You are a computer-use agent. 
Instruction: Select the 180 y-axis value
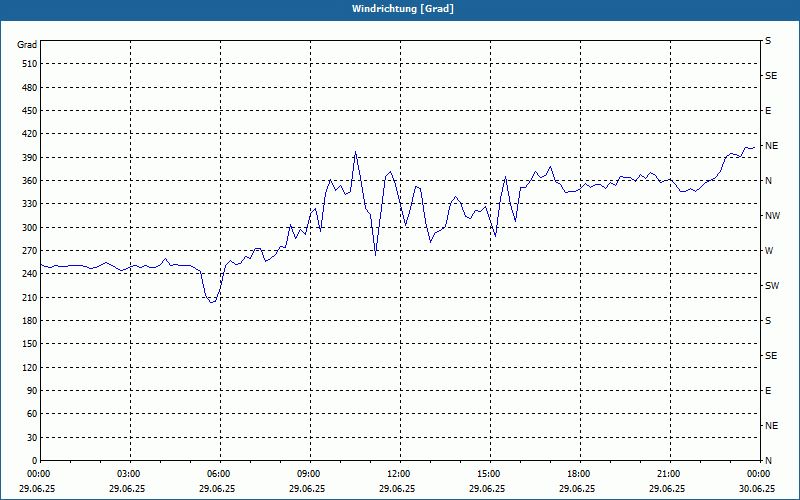tap(30, 321)
